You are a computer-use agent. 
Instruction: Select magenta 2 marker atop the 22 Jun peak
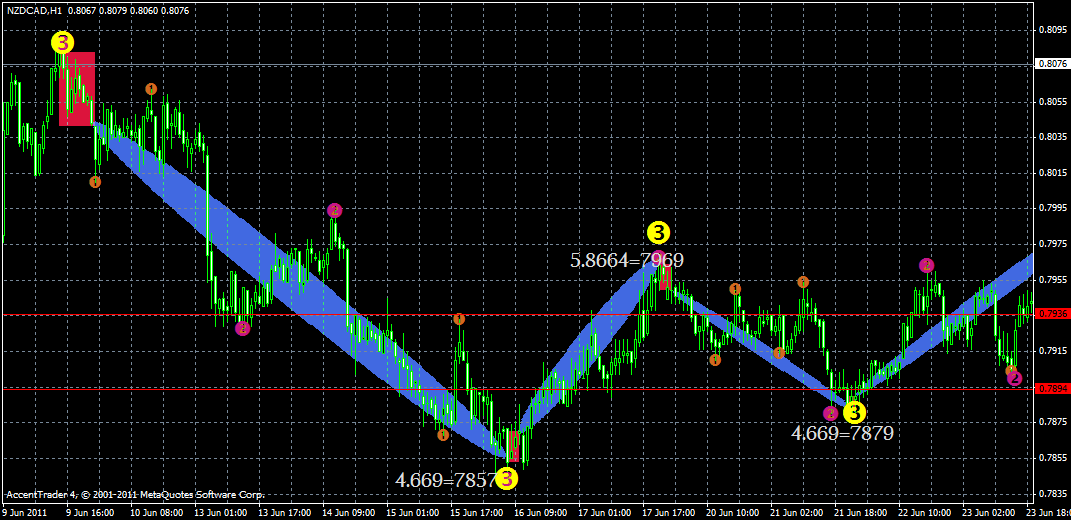click(926, 265)
